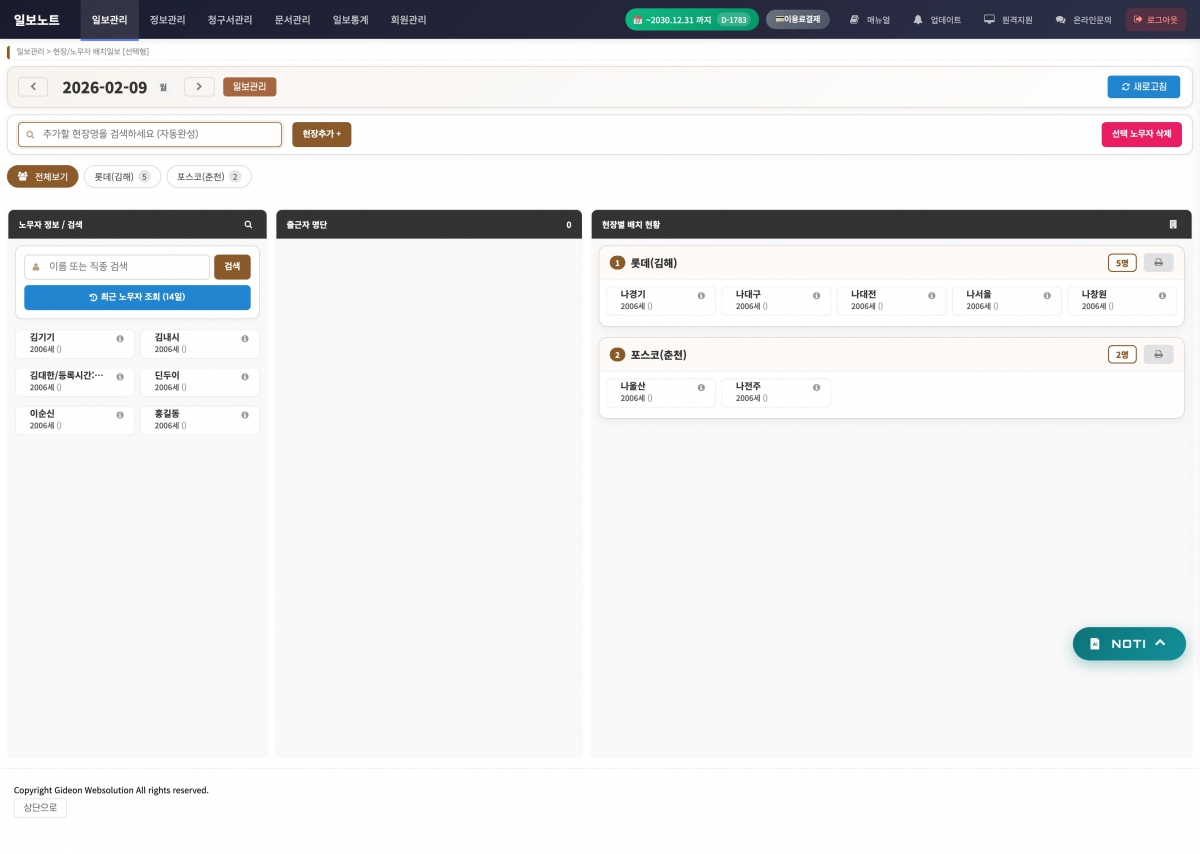Click icon in 현장별 배치 현황 header

tap(1173, 225)
